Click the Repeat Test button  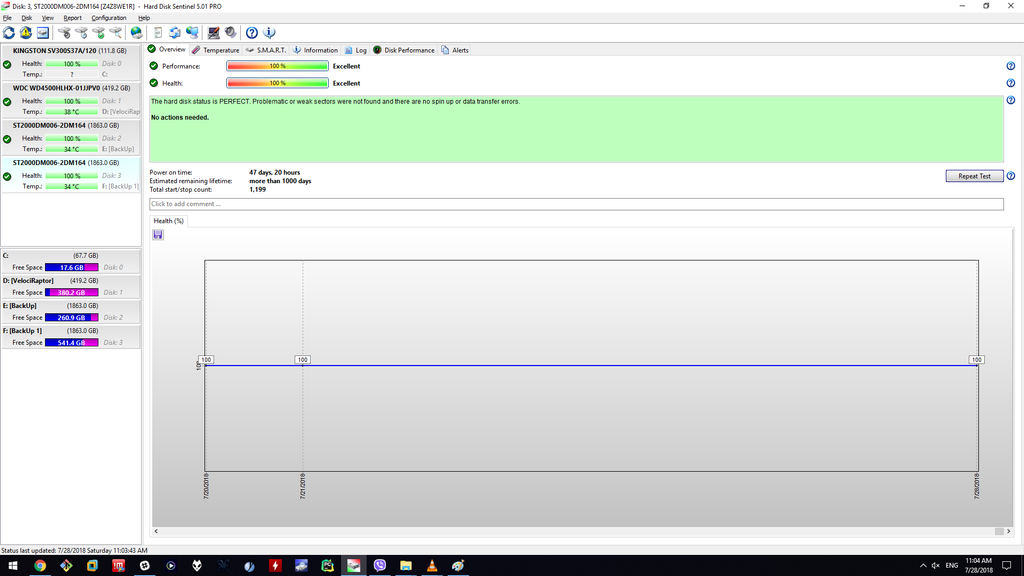click(x=974, y=176)
